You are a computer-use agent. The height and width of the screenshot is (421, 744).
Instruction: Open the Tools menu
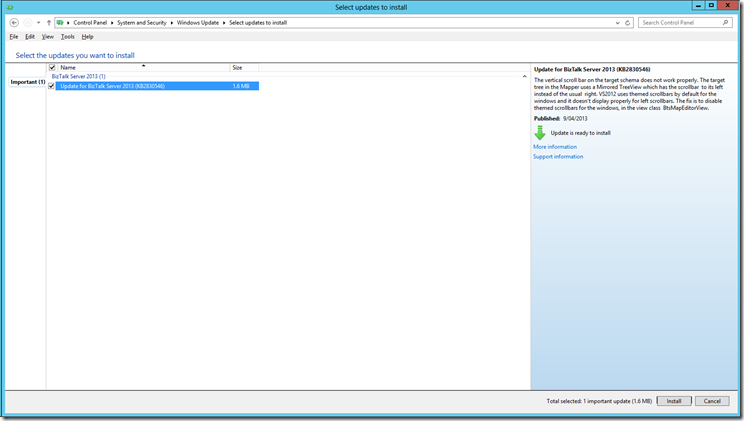click(x=67, y=37)
